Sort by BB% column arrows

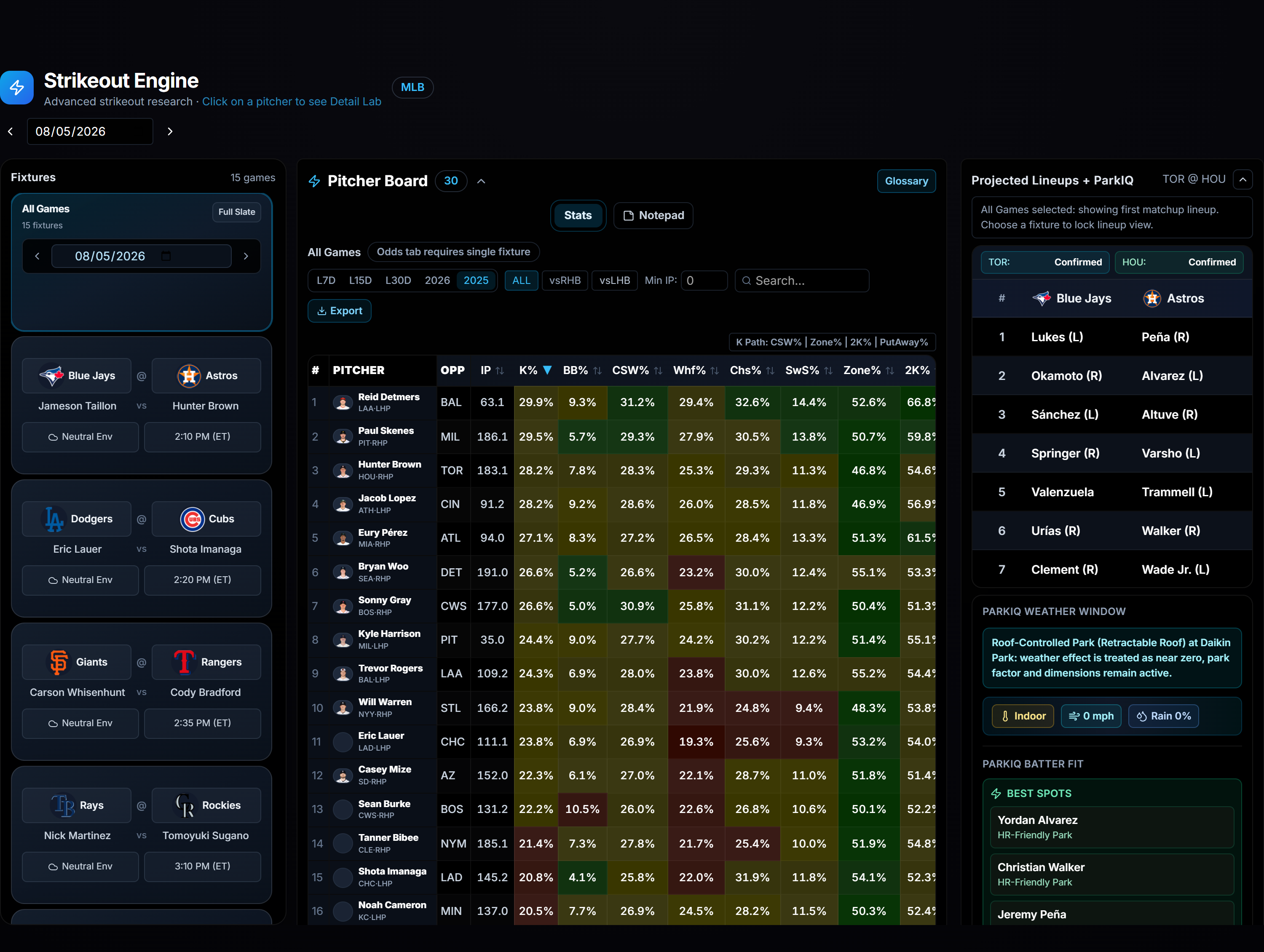pyautogui.click(x=597, y=370)
